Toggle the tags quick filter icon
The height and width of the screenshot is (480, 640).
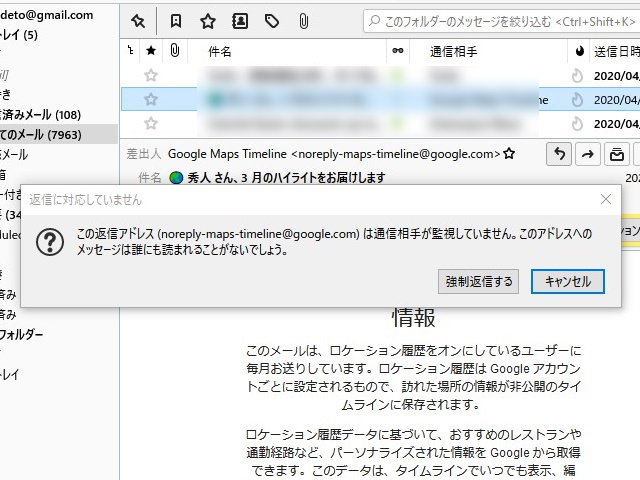(272, 21)
